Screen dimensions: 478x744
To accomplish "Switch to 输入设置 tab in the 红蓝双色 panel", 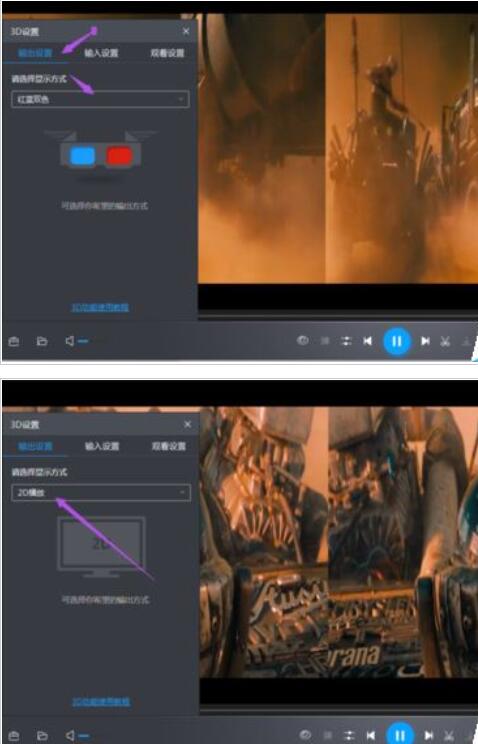I will tap(101, 53).
